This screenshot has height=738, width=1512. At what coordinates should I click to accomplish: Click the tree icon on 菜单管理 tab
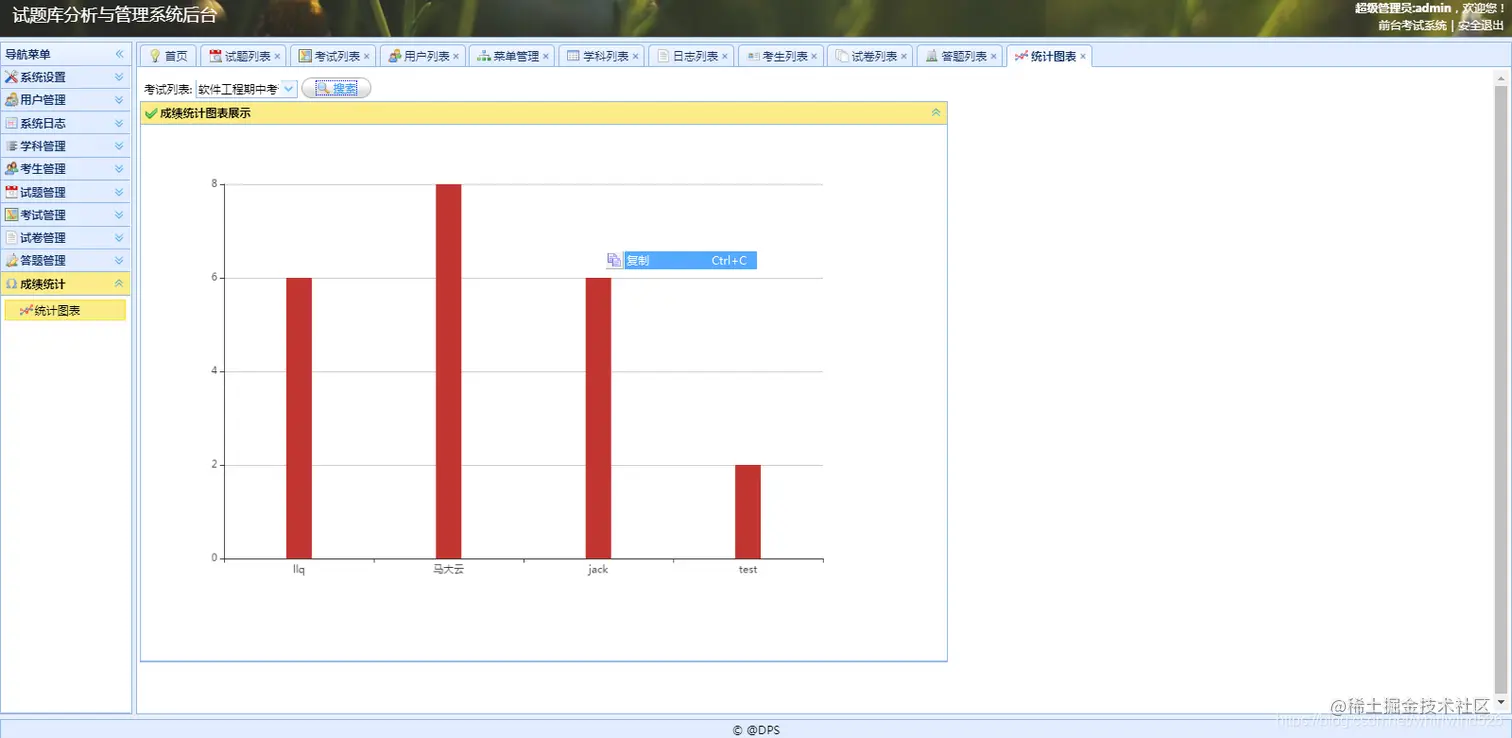[484, 56]
